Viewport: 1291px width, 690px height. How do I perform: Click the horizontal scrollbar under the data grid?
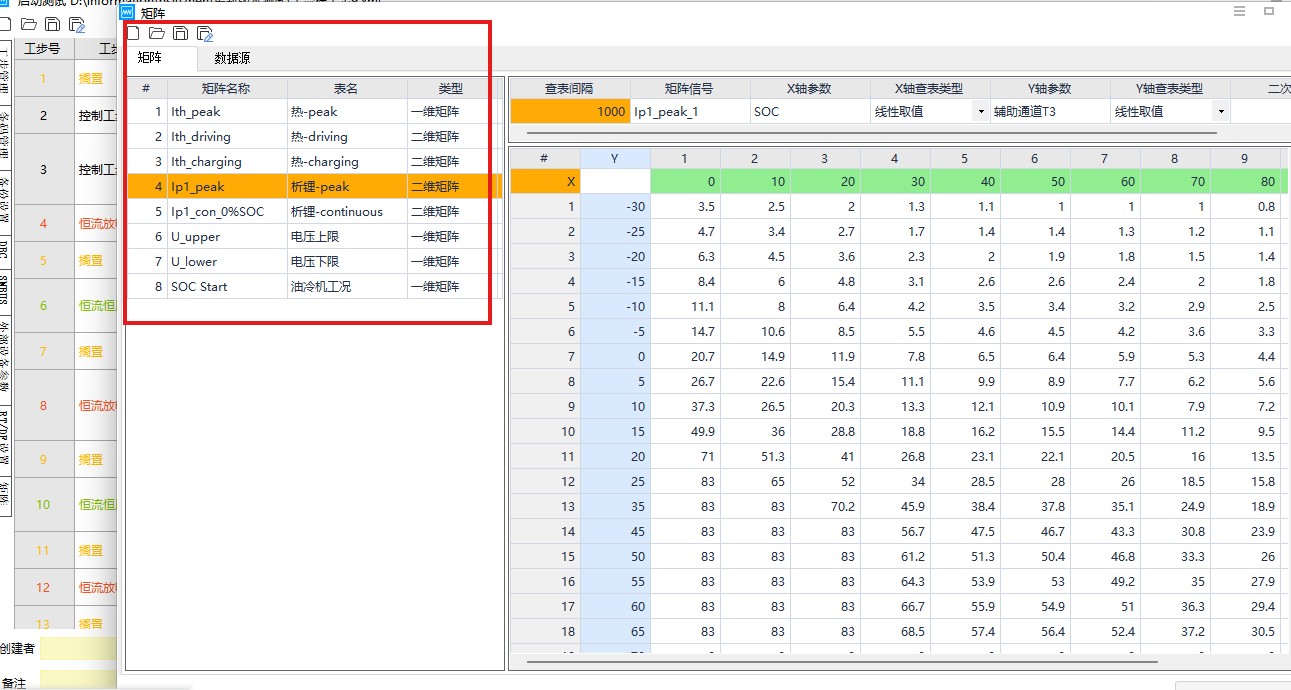pyautogui.click(x=840, y=661)
